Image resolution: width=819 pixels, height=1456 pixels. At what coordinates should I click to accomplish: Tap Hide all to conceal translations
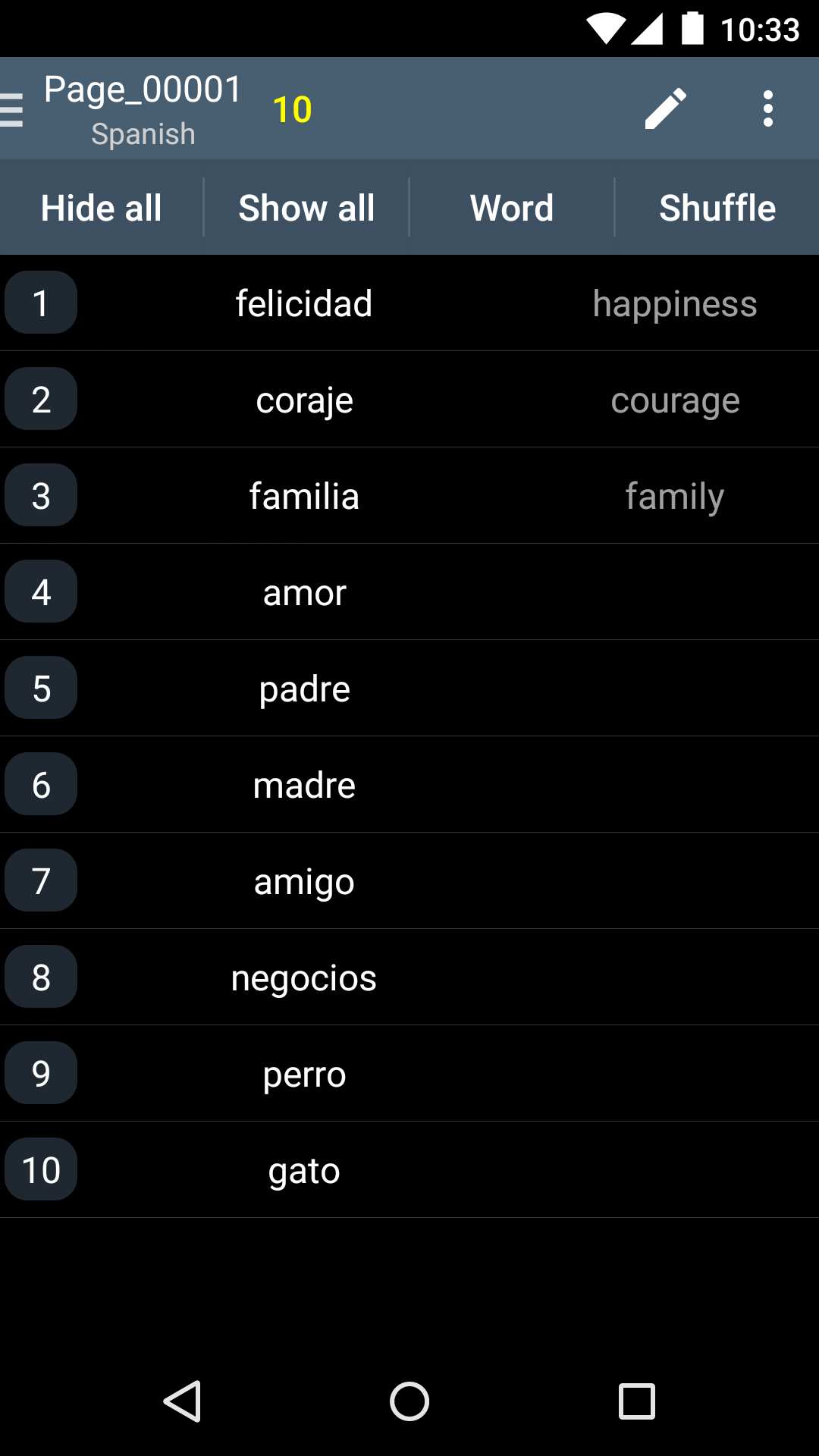tap(102, 208)
